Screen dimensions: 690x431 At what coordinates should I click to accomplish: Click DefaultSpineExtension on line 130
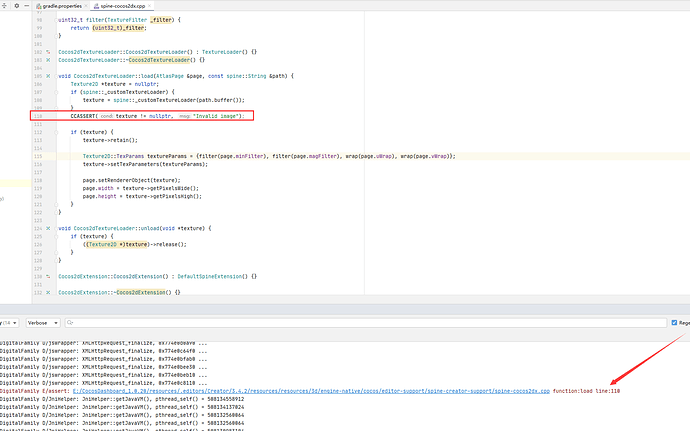211,276
